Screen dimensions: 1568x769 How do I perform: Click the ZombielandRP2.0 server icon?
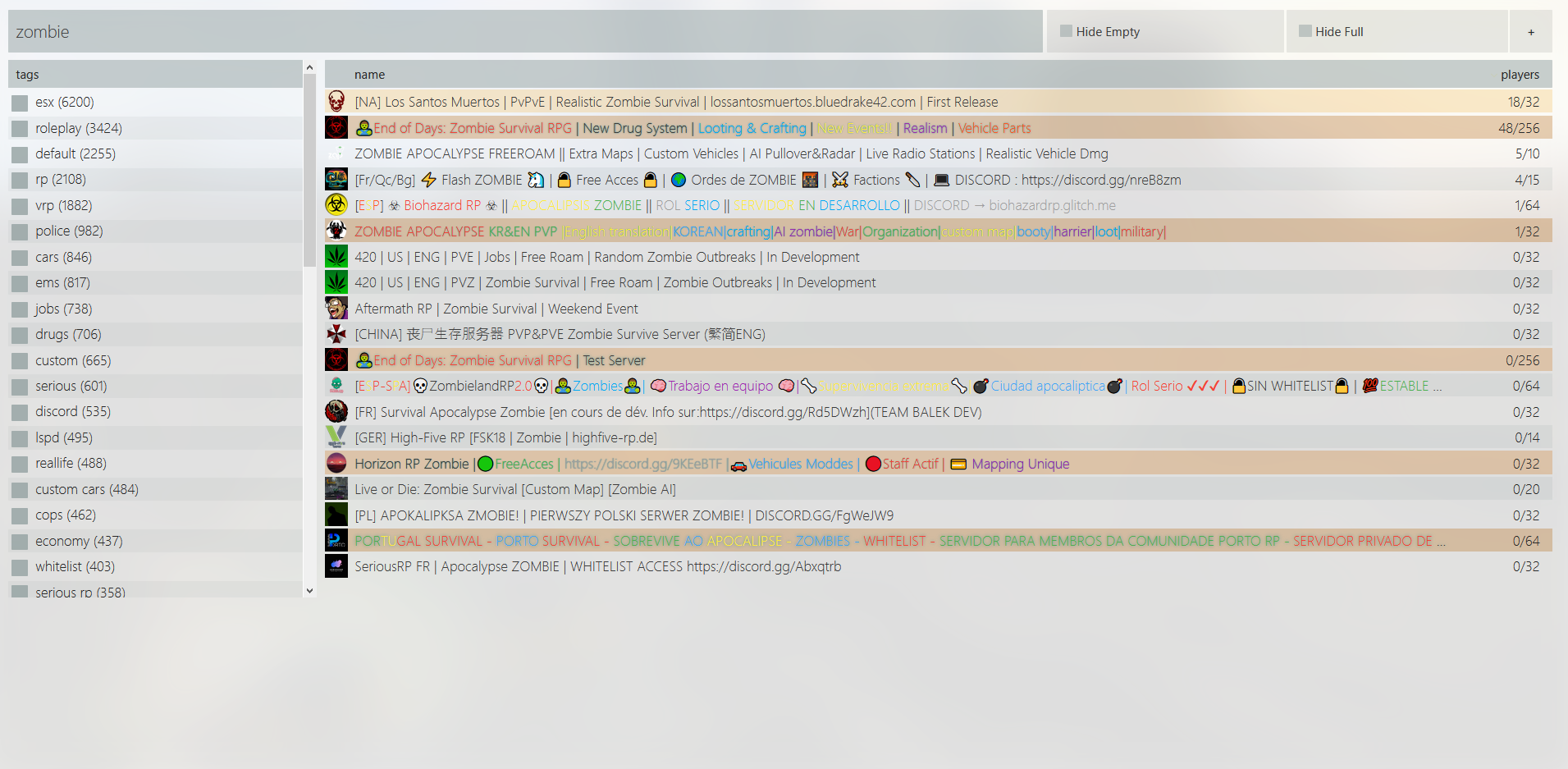pyautogui.click(x=336, y=386)
